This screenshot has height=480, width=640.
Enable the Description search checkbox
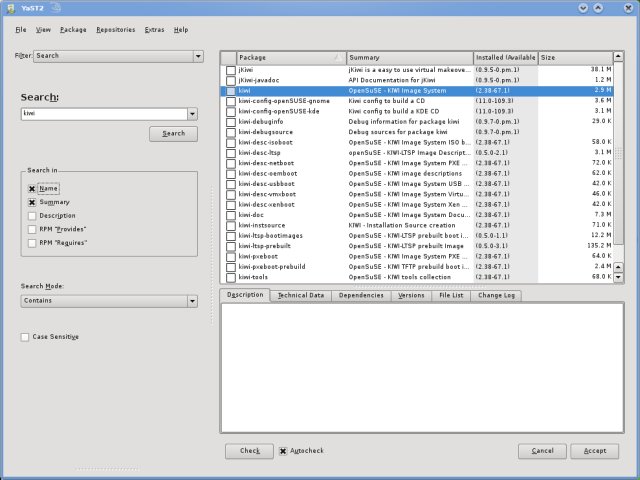click(x=32, y=215)
